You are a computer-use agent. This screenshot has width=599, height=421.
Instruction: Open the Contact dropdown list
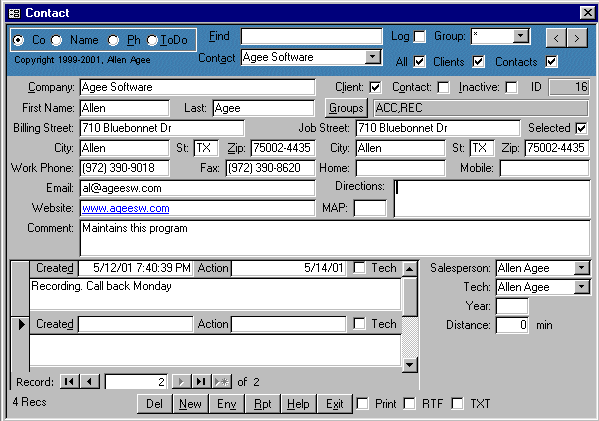pos(372,57)
